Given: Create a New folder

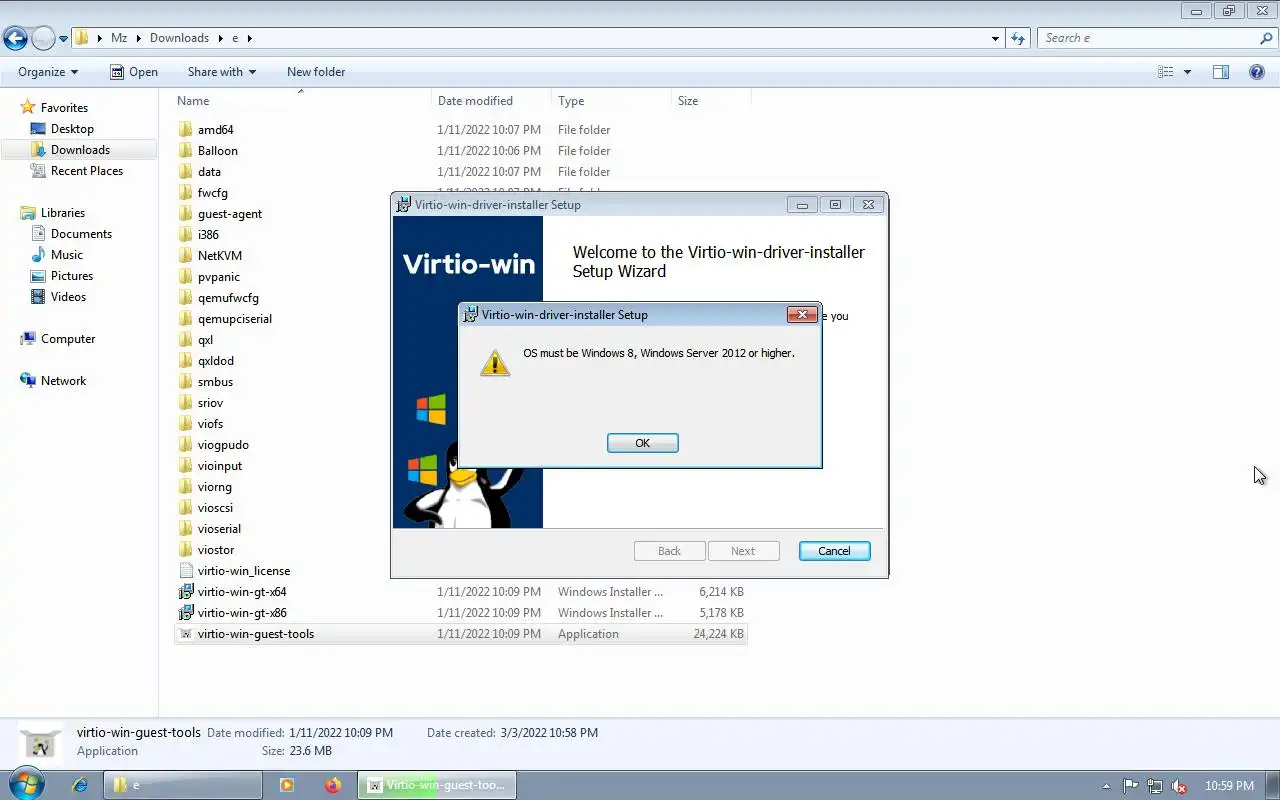Looking at the screenshot, I should coord(316,72).
